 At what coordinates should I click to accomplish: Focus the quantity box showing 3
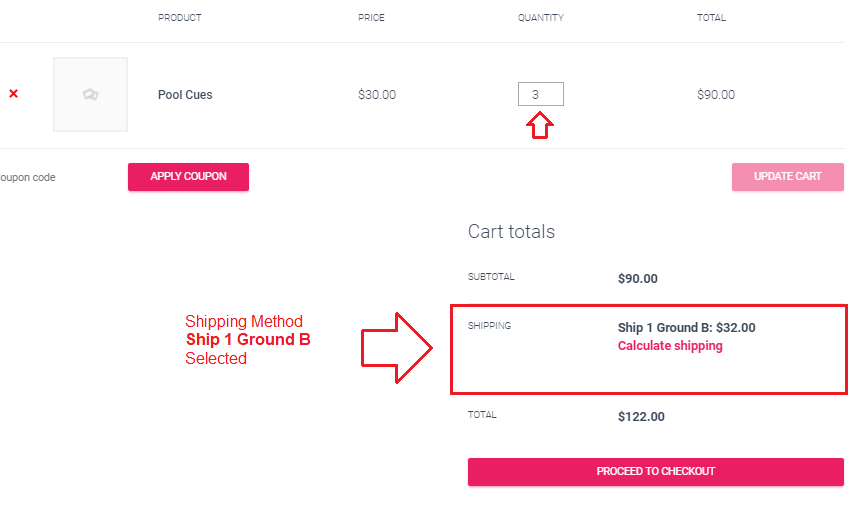click(540, 94)
